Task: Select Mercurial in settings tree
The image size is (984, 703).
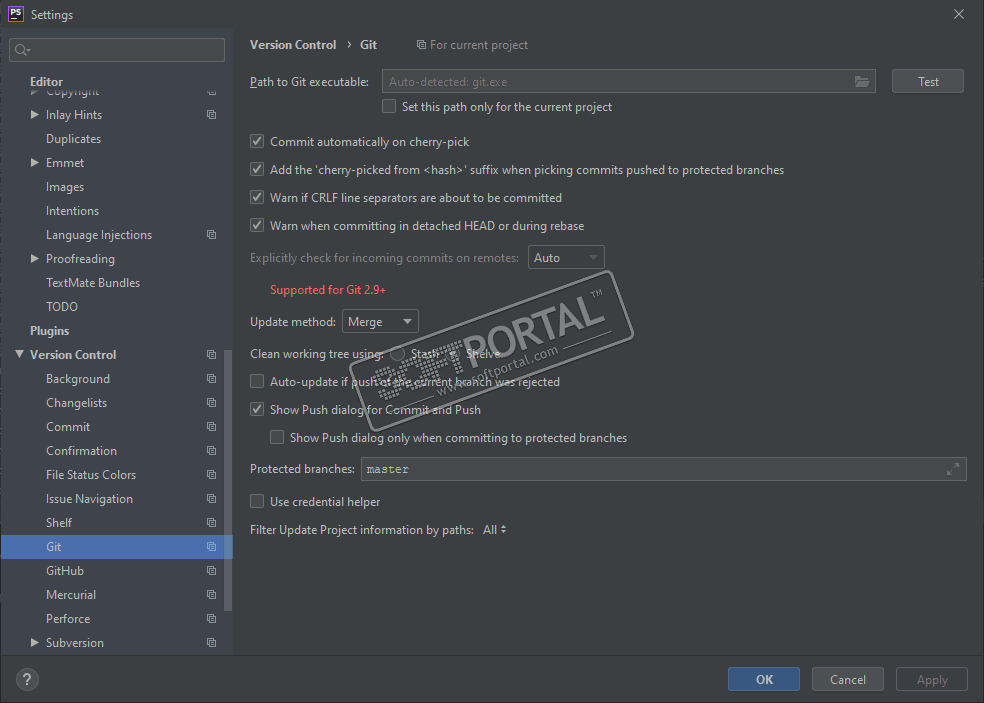Action: tap(71, 594)
